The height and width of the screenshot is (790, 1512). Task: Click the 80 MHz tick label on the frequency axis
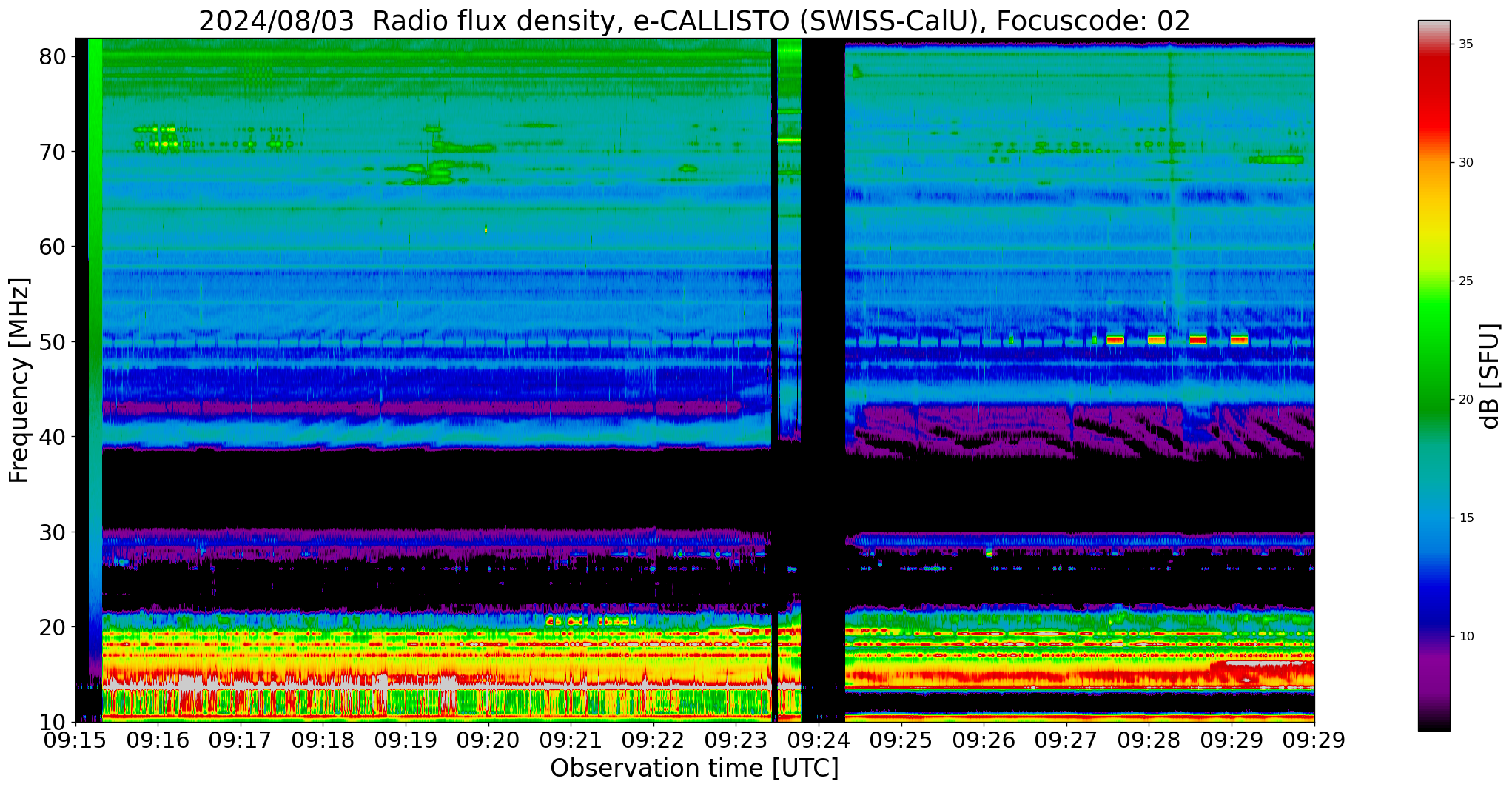pos(53,56)
